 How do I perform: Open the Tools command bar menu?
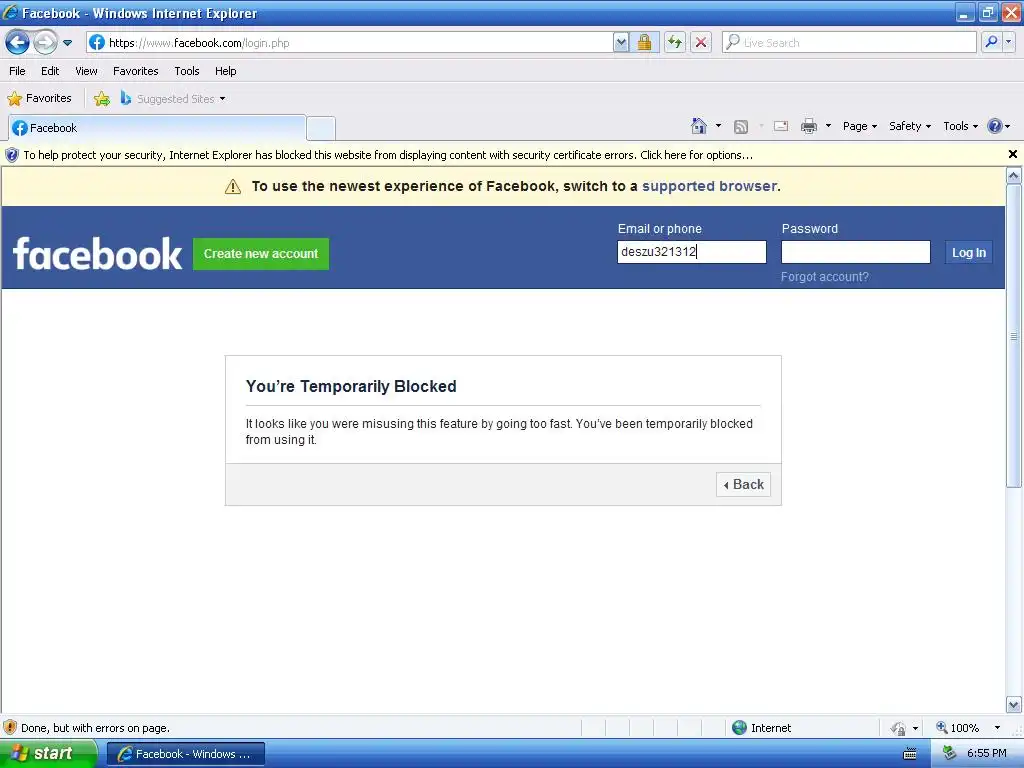961,126
